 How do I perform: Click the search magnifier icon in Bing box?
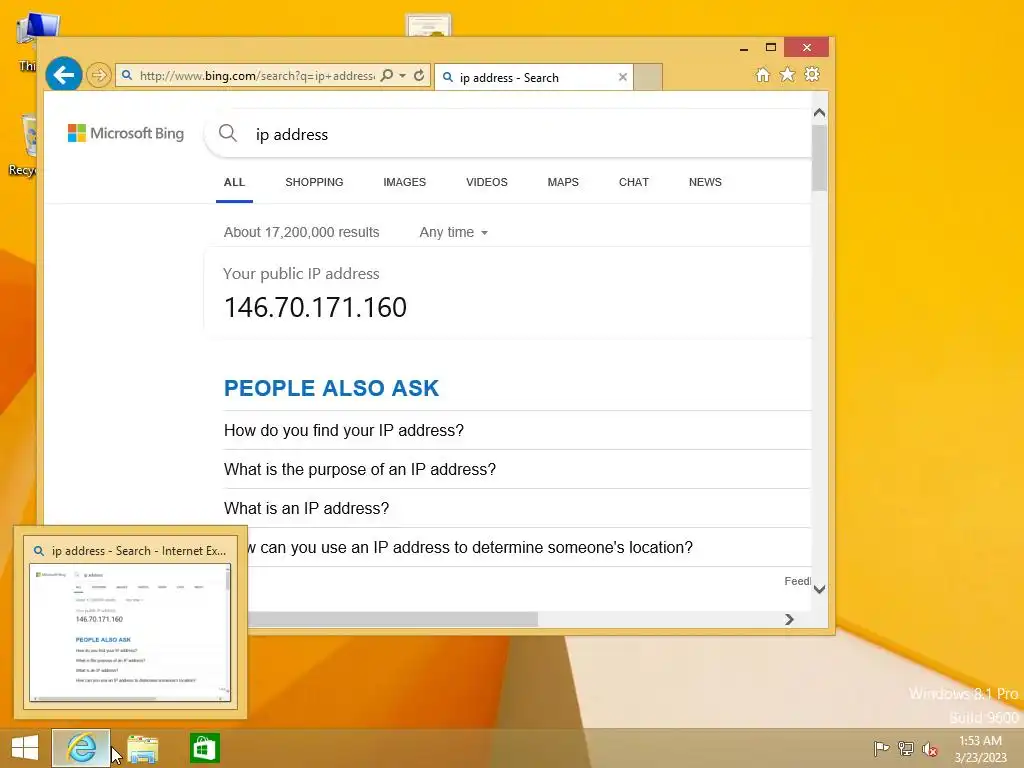[x=228, y=133]
